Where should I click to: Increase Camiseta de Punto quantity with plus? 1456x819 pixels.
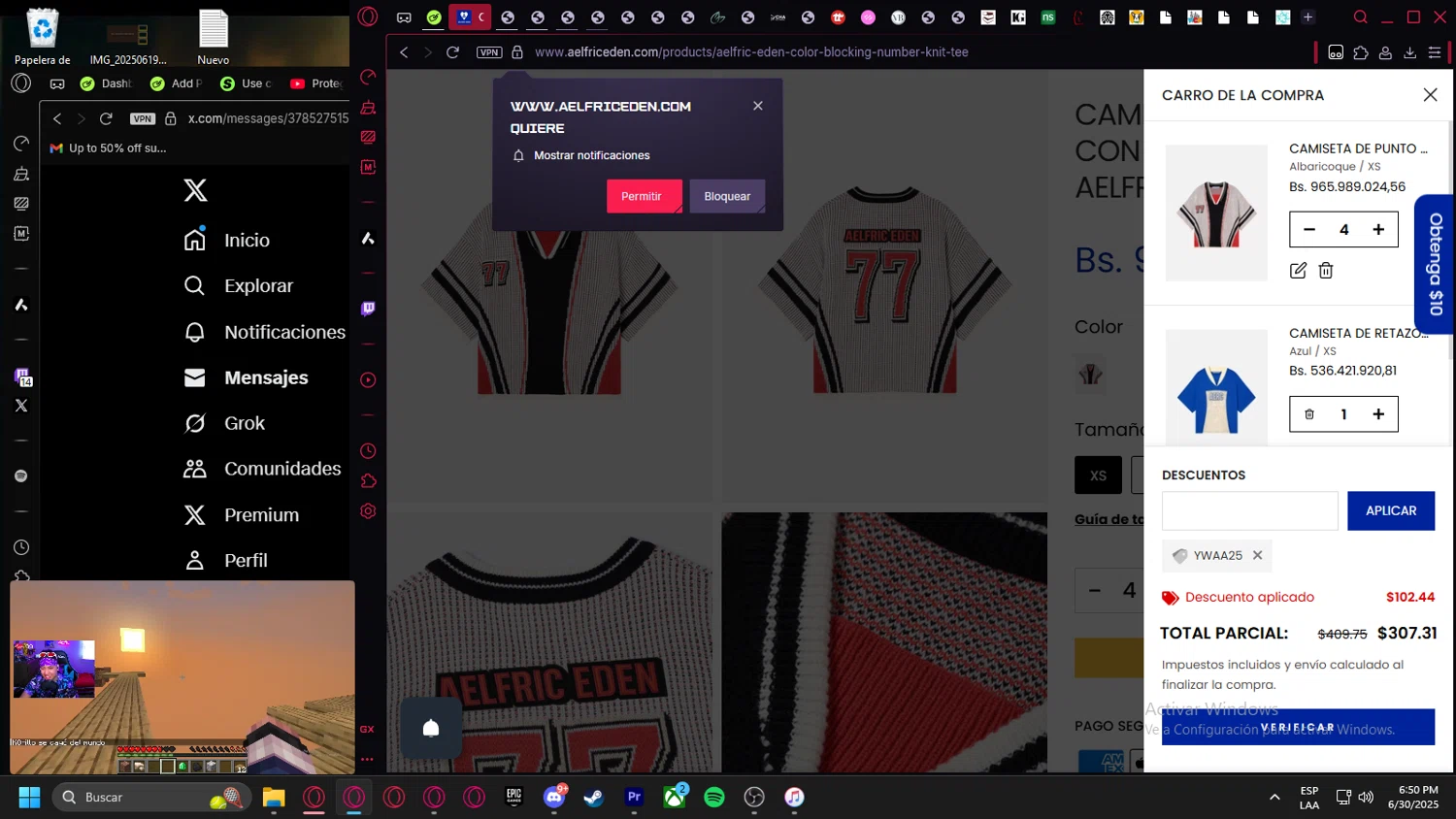[1378, 230]
